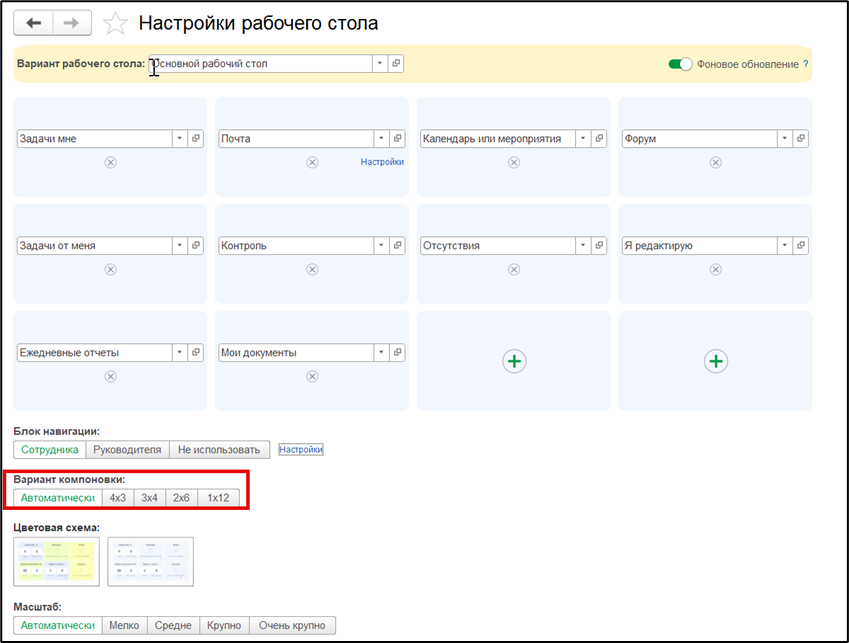Clear the 'Календарь или мероприятия' widget

pyautogui.click(x=514, y=162)
